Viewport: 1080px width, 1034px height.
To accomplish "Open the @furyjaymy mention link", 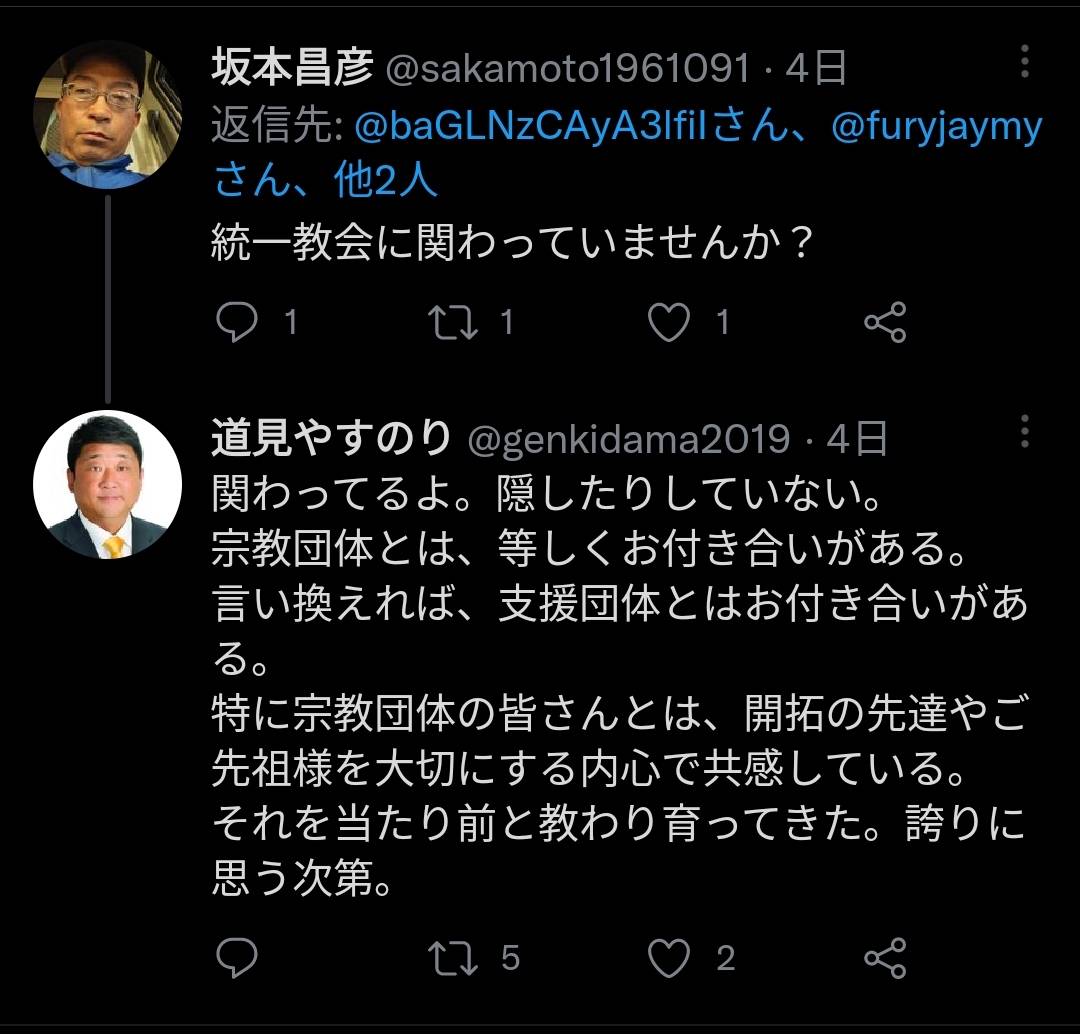I will click(x=937, y=126).
